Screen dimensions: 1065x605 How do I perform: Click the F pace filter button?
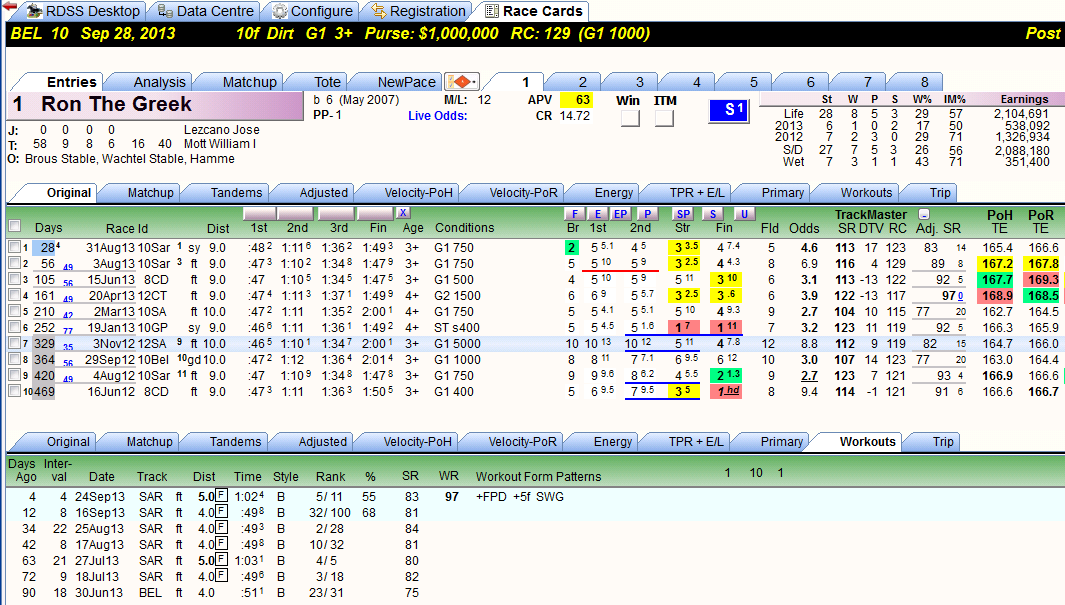575,214
